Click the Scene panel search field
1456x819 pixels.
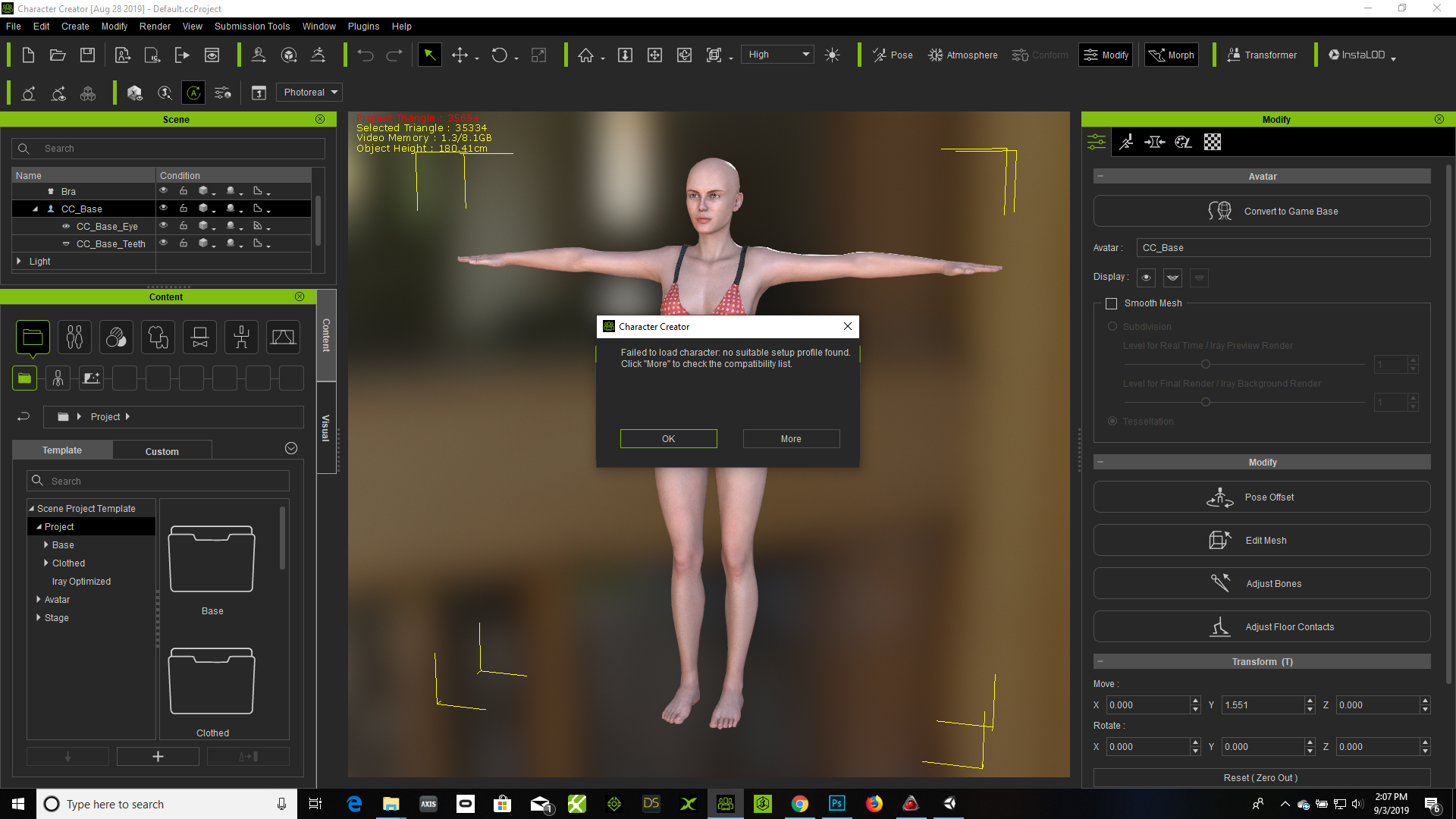point(168,149)
